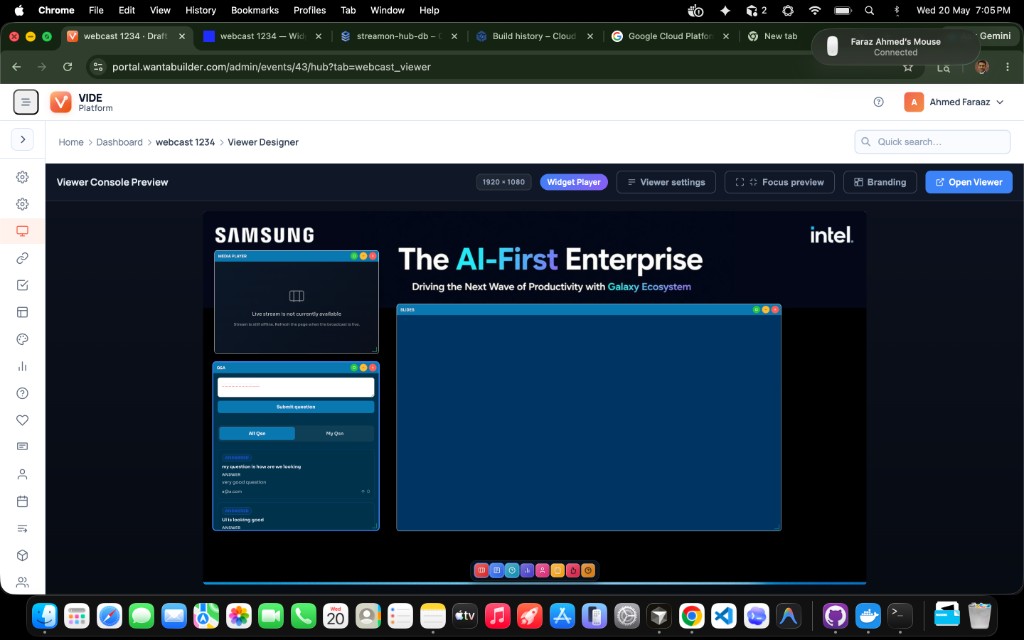Viewport: 1024px width, 640px height.
Task: Open Chrome three-dot menu
Action: click(x=1008, y=67)
